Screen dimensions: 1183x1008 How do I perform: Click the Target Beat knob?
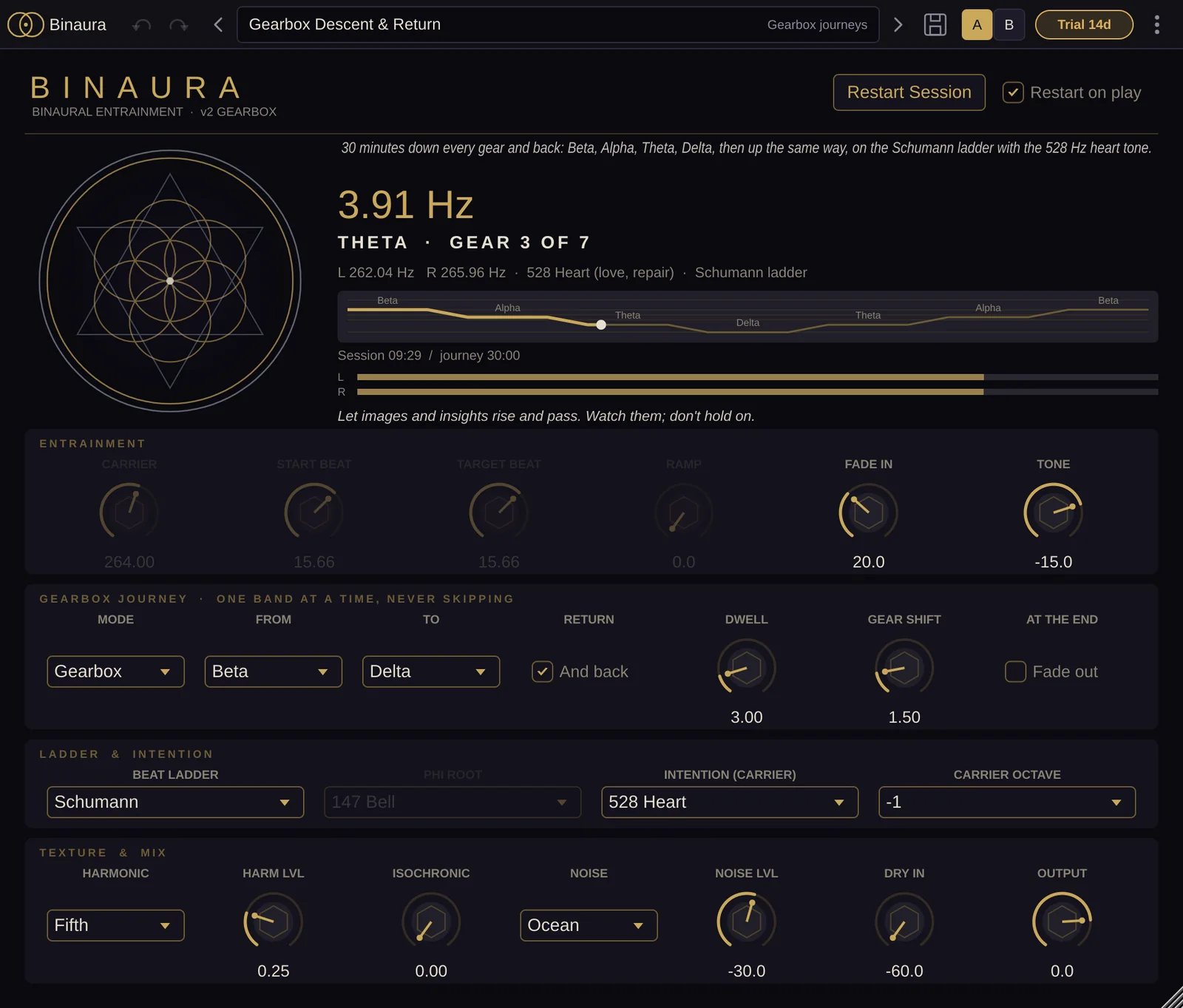499,512
